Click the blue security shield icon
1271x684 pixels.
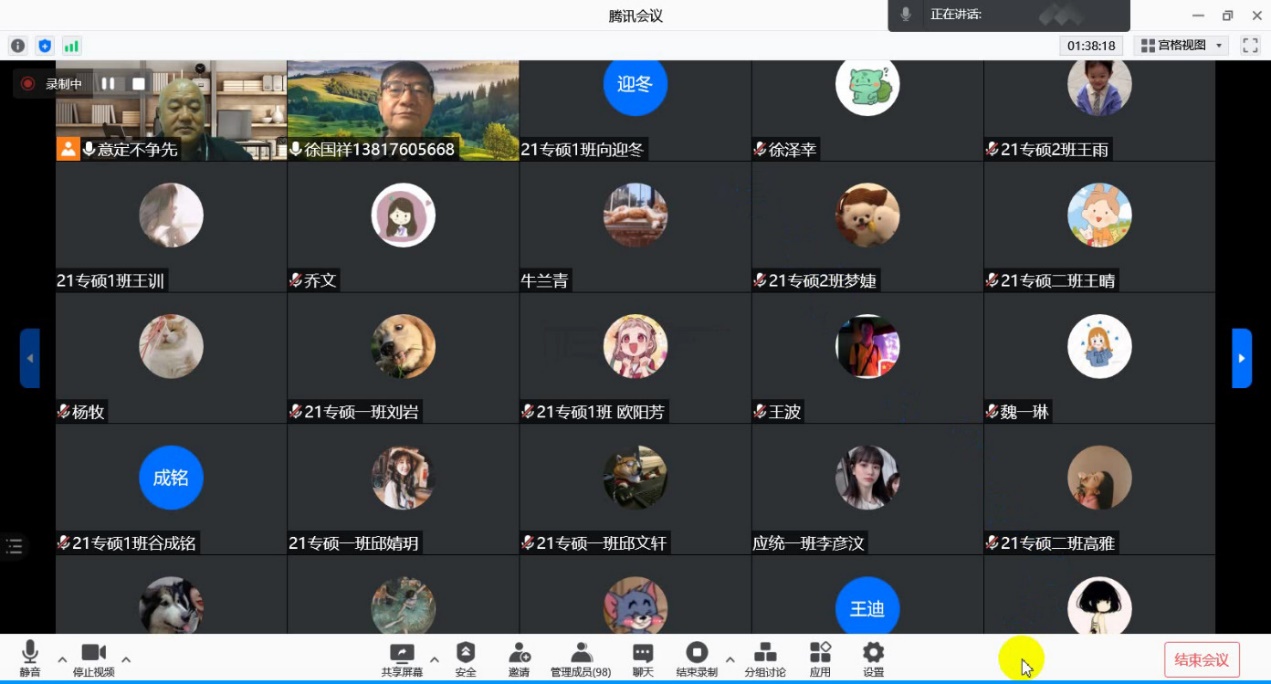point(44,46)
